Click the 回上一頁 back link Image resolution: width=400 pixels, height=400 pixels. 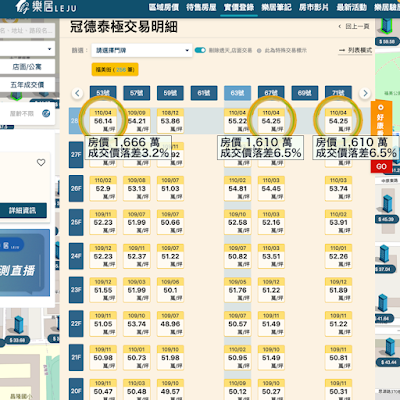point(354,26)
